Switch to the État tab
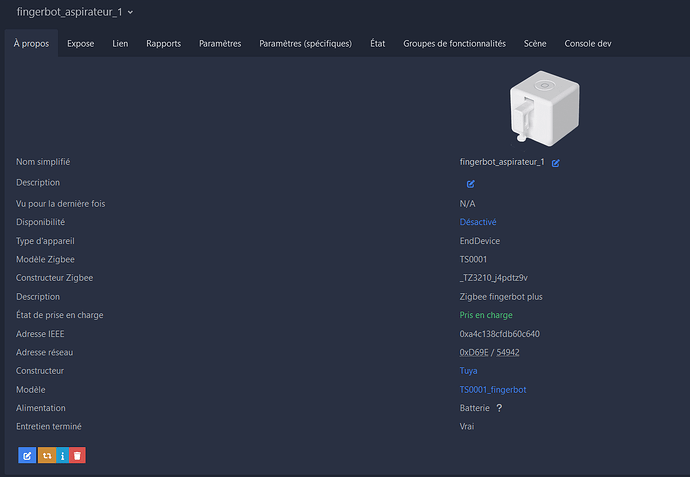The image size is (690, 477). coord(377,43)
